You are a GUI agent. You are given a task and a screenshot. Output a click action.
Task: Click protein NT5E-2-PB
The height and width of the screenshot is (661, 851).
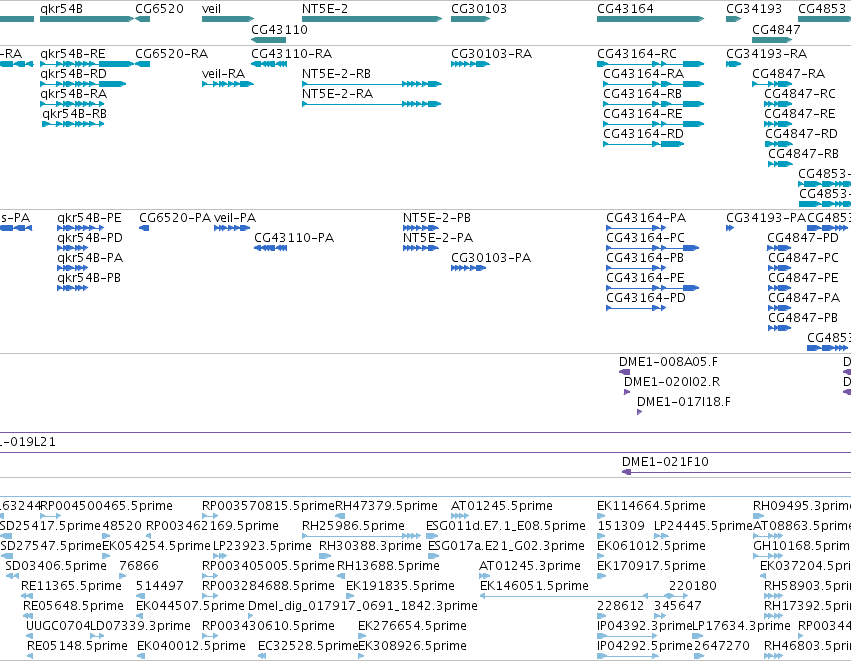point(436,218)
